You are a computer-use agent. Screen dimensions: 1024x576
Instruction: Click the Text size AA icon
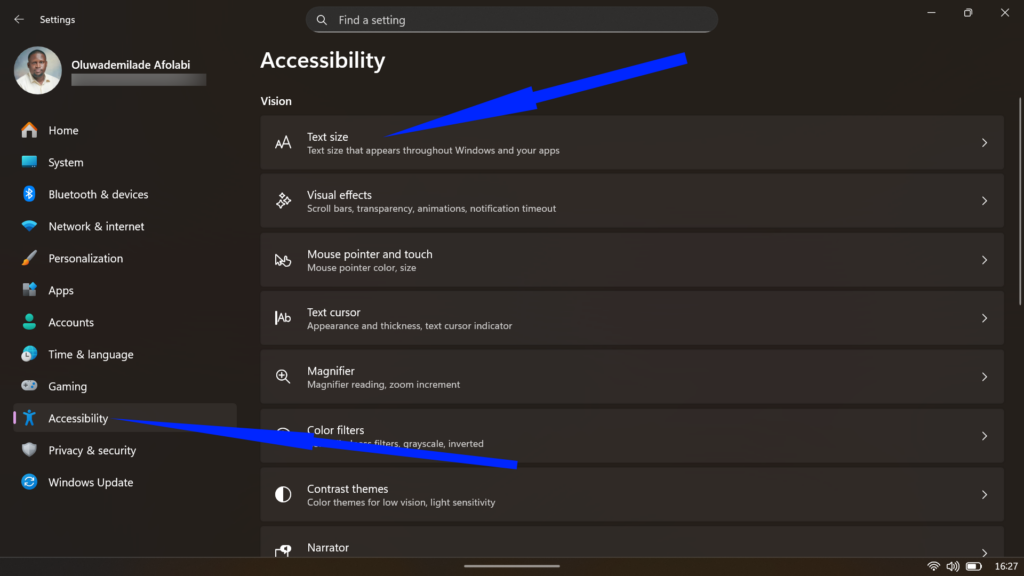coord(283,142)
